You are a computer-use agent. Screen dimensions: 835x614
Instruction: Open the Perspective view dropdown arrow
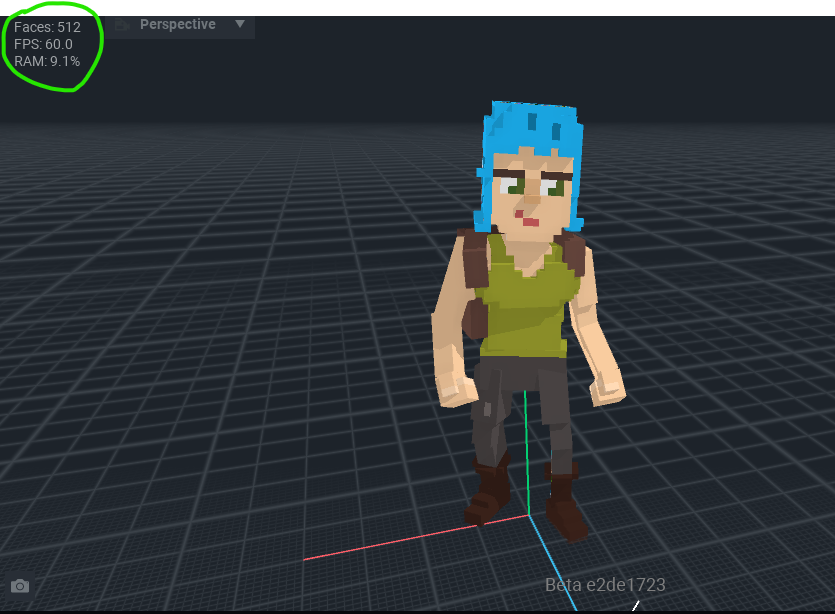pos(240,24)
